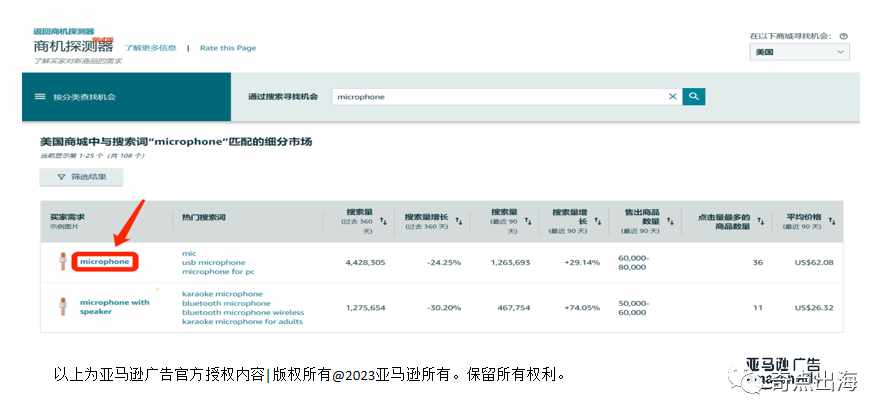
Task: Click the value -30.20%
Action: click(444, 308)
